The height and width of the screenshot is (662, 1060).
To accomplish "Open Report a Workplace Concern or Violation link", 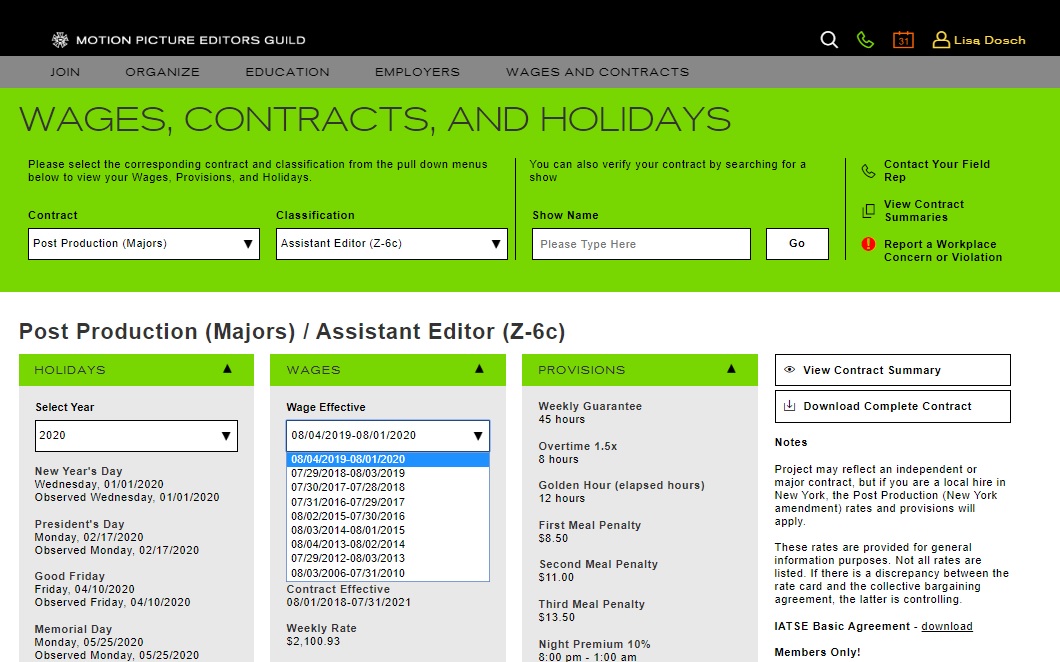I will pyautogui.click(x=943, y=251).
